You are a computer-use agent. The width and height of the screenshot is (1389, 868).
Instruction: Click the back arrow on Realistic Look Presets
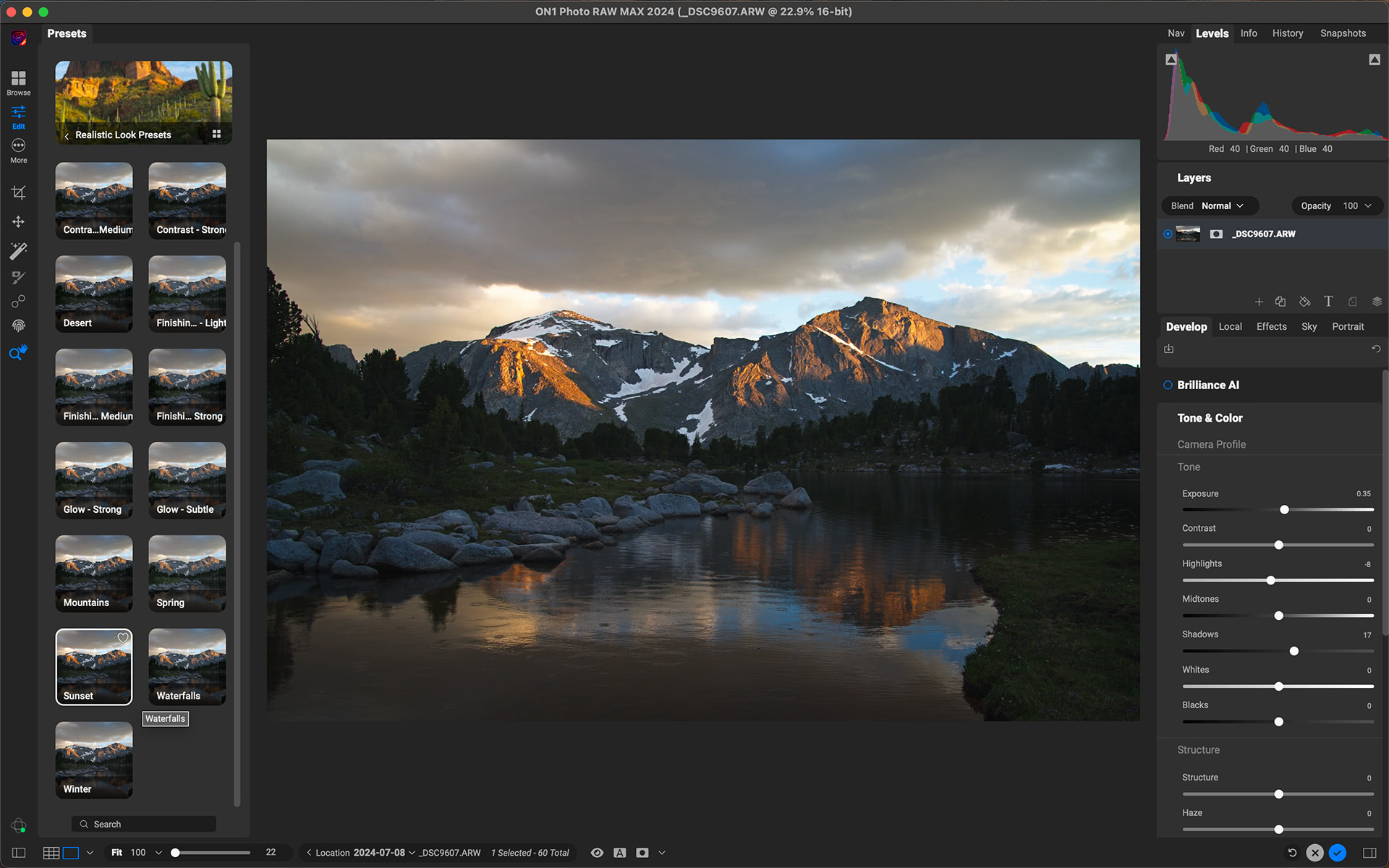tap(67, 135)
